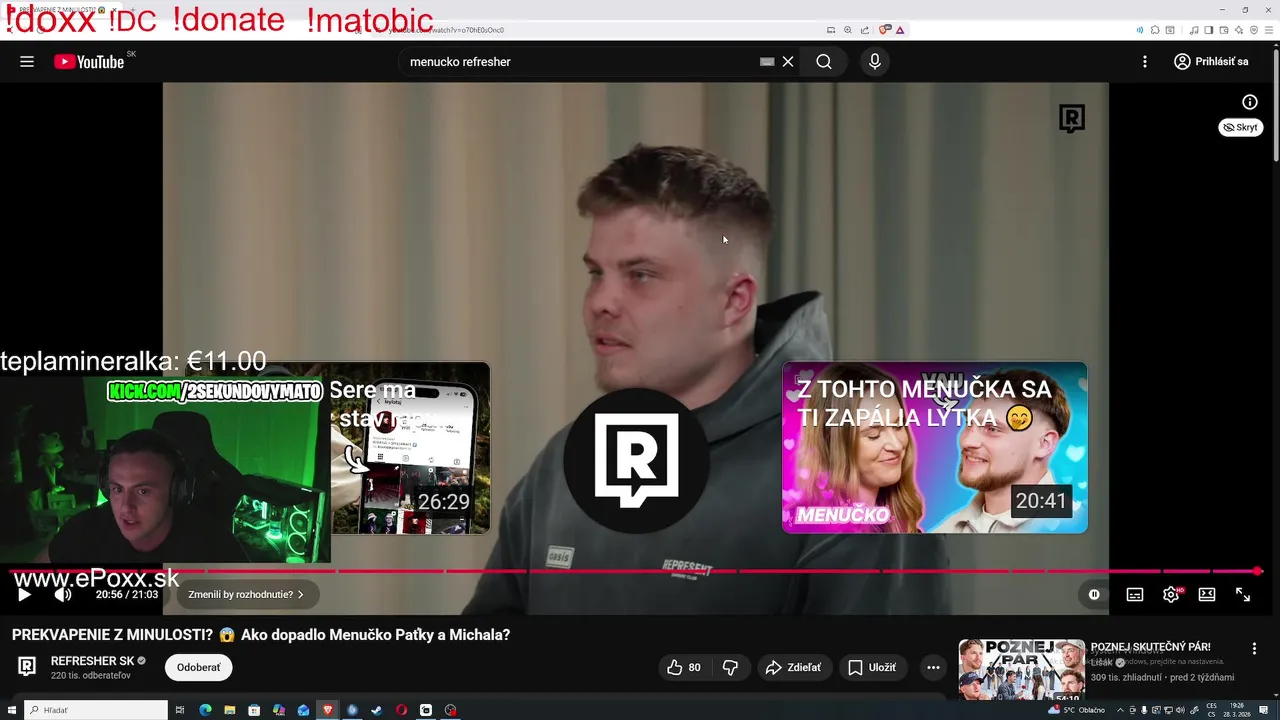This screenshot has height=720, width=1280.
Task: Open Windows Start menu
Action: pos(12,710)
